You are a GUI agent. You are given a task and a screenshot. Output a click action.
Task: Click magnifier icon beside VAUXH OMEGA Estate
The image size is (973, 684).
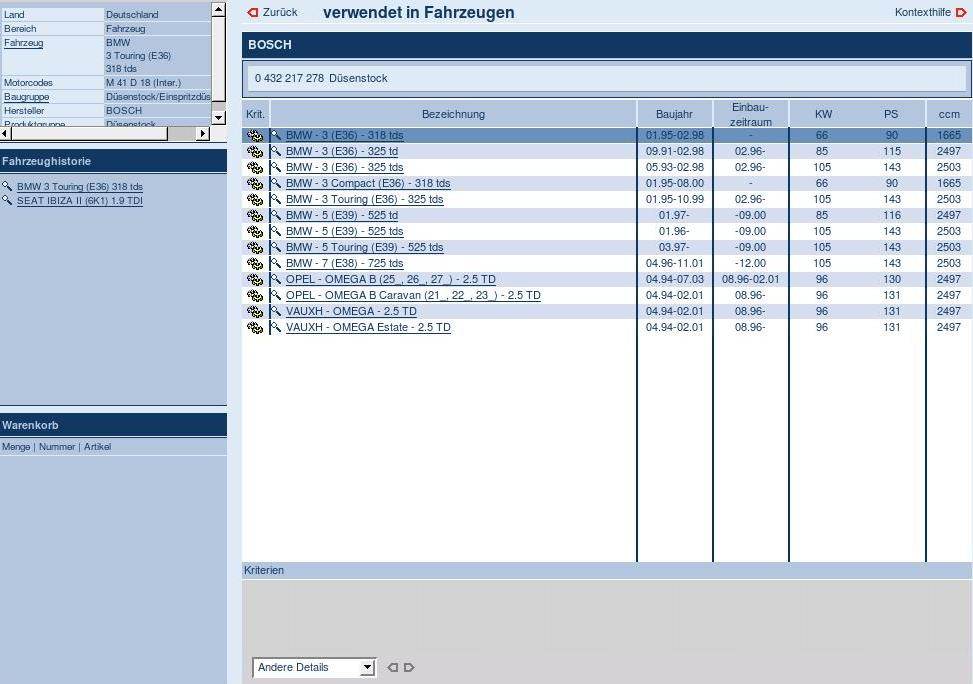[276, 327]
